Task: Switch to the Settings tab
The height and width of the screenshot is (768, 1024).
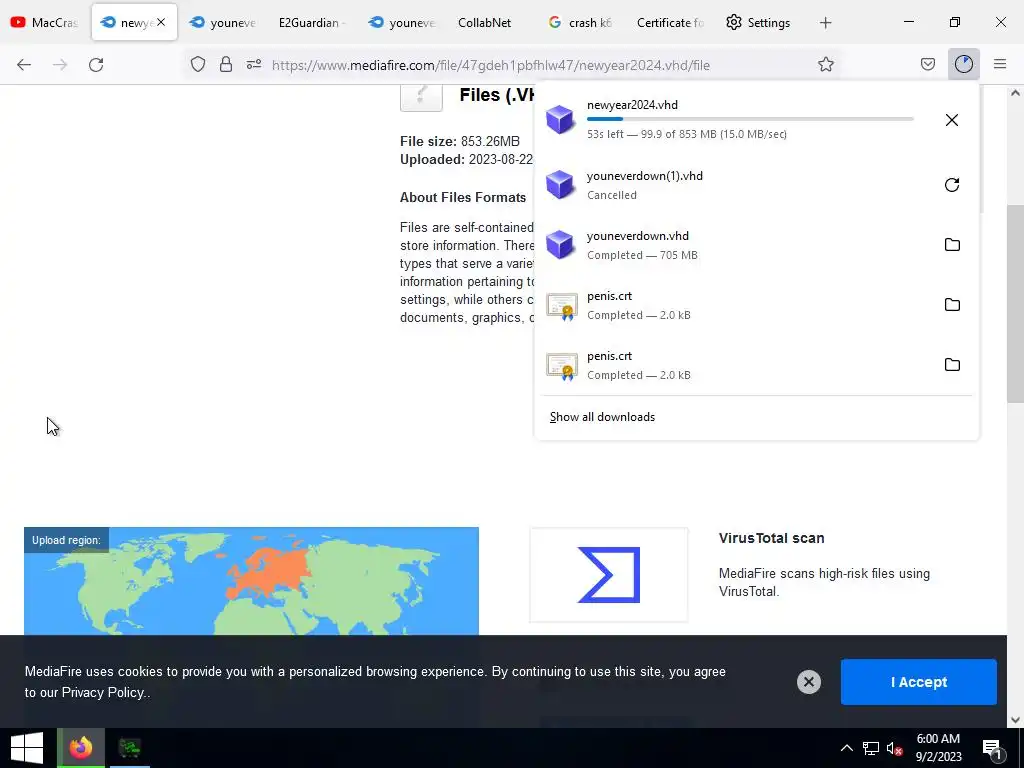Action: pos(759,23)
